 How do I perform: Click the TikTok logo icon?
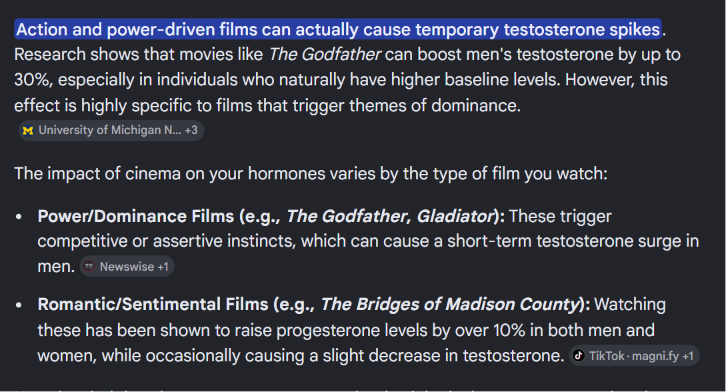click(578, 355)
